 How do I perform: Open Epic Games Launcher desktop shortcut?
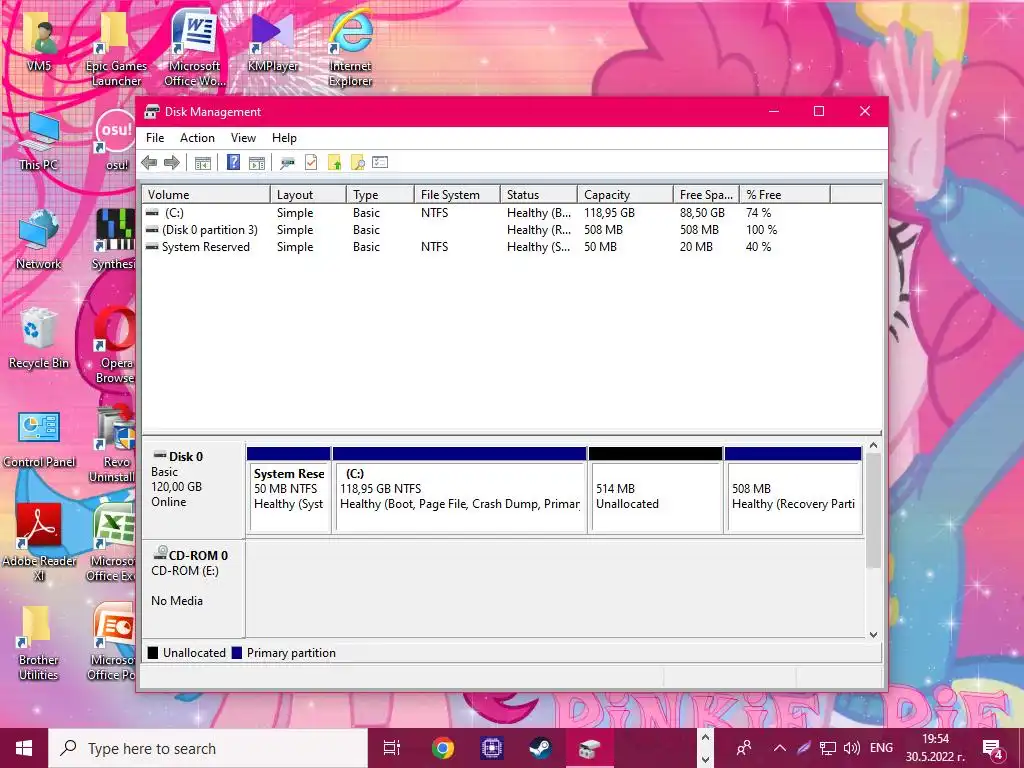pyautogui.click(x=116, y=50)
